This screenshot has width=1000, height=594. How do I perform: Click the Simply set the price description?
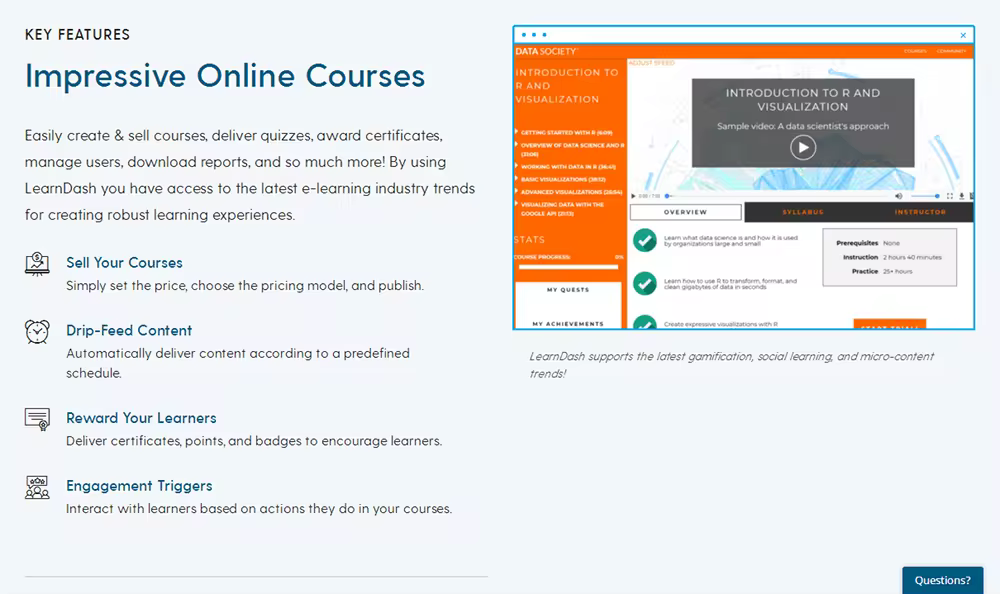pyautogui.click(x=245, y=286)
